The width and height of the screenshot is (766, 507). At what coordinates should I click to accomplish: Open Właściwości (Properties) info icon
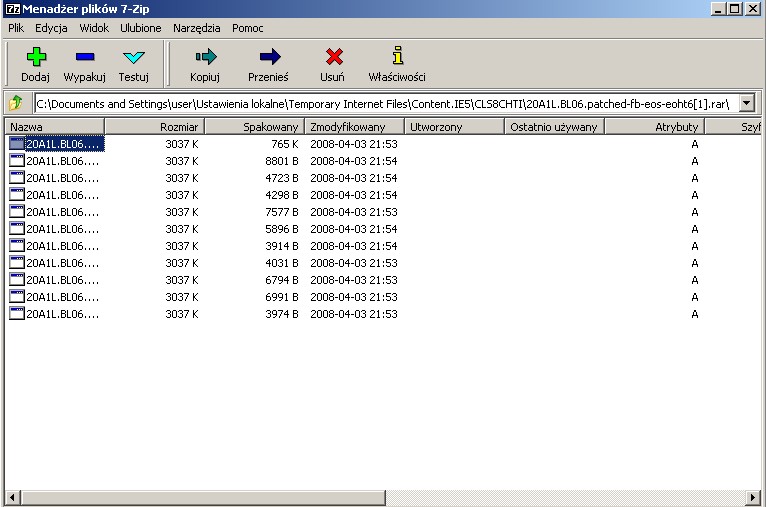(398, 56)
